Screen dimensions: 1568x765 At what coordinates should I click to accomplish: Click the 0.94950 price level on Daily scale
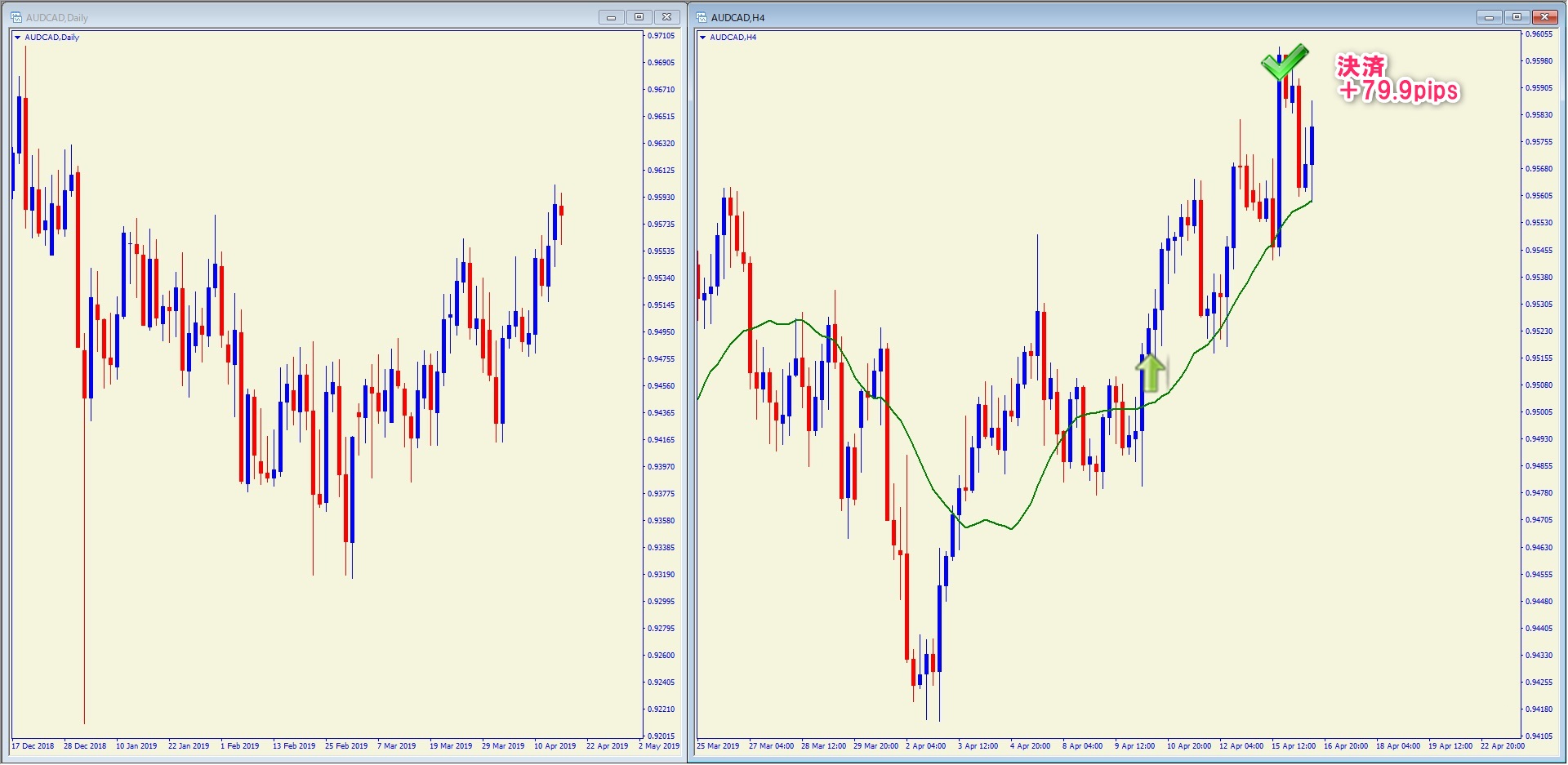661,332
